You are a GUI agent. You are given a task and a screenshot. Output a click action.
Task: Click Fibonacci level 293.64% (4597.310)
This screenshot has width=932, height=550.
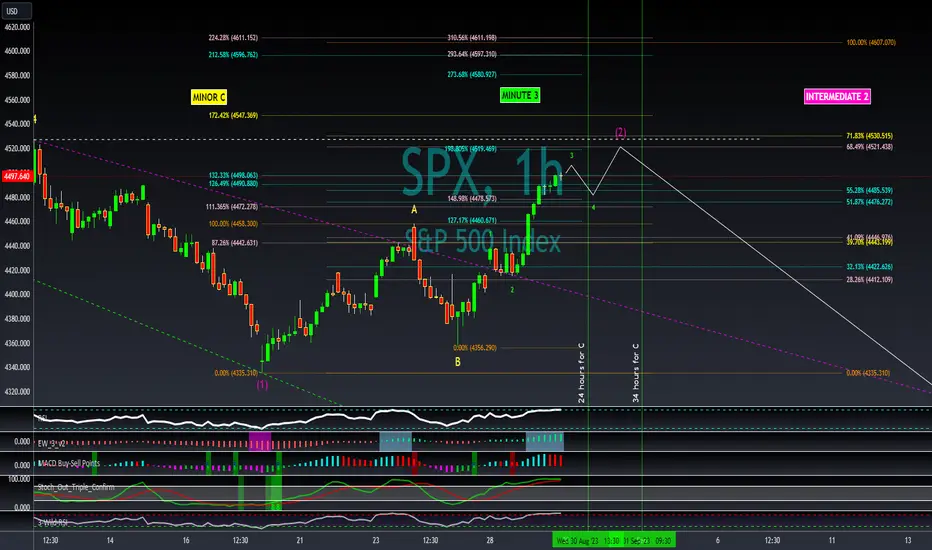[x=472, y=54]
